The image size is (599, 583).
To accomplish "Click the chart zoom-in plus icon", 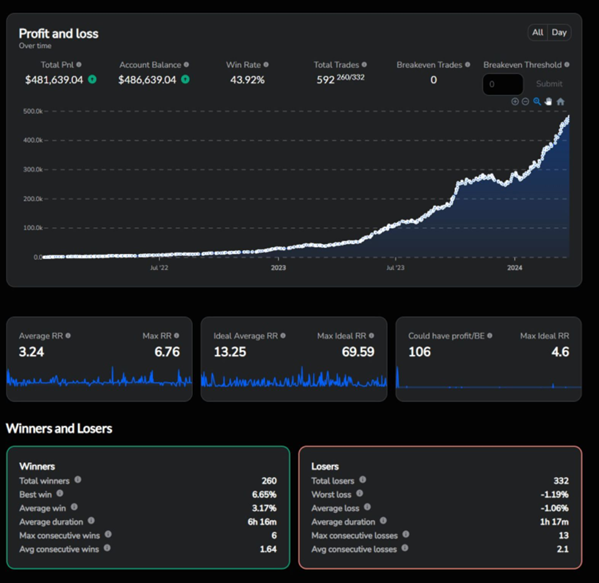I will click(x=515, y=102).
